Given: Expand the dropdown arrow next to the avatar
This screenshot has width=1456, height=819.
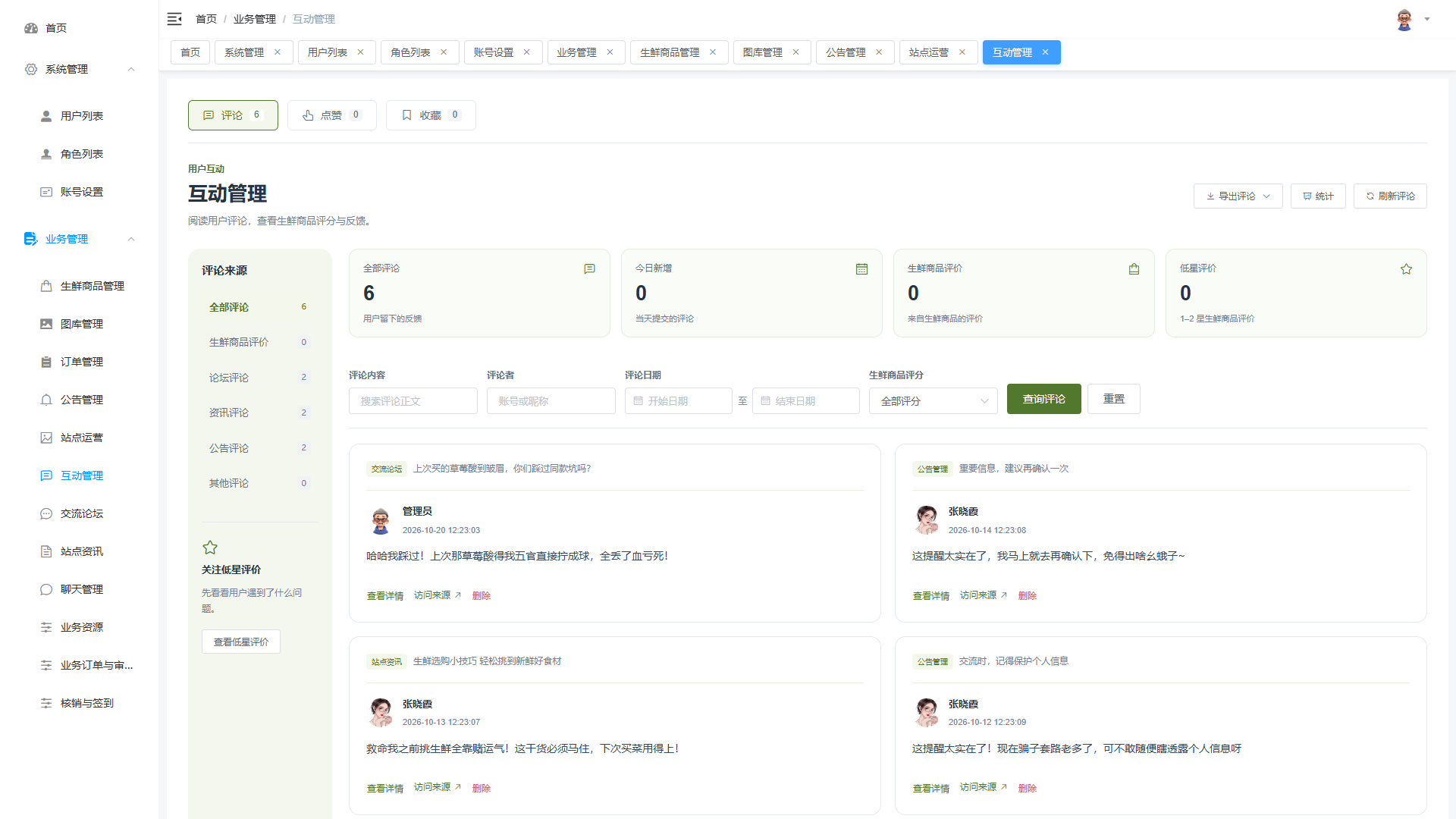Looking at the screenshot, I should 1427,19.
